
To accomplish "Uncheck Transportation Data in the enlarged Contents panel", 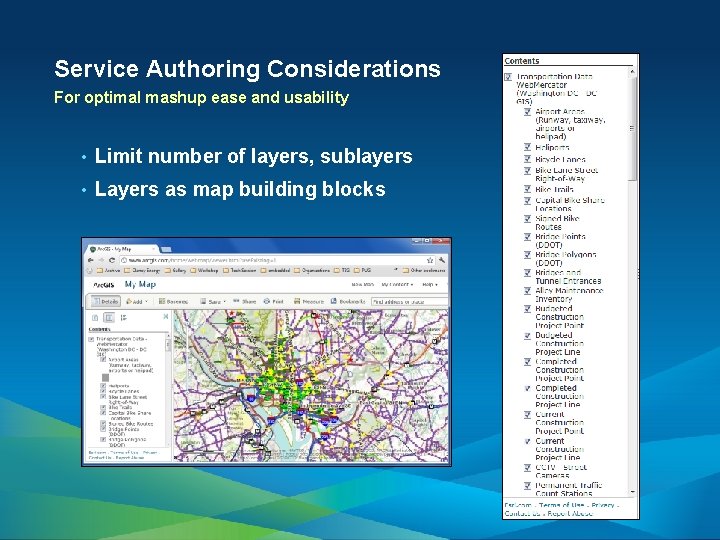I will tap(508, 77).
